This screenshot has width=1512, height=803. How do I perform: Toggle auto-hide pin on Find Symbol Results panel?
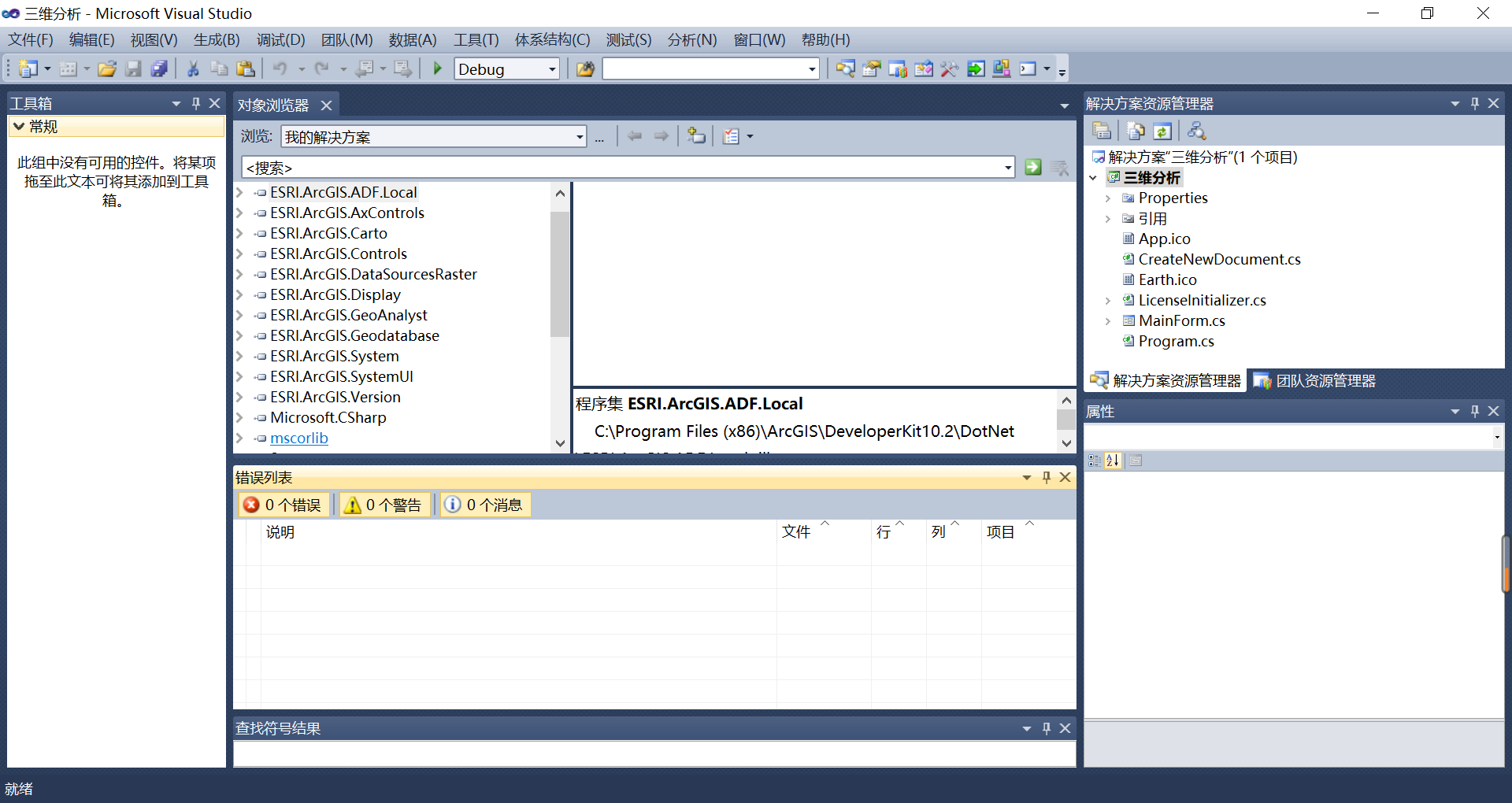(1047, 728)
